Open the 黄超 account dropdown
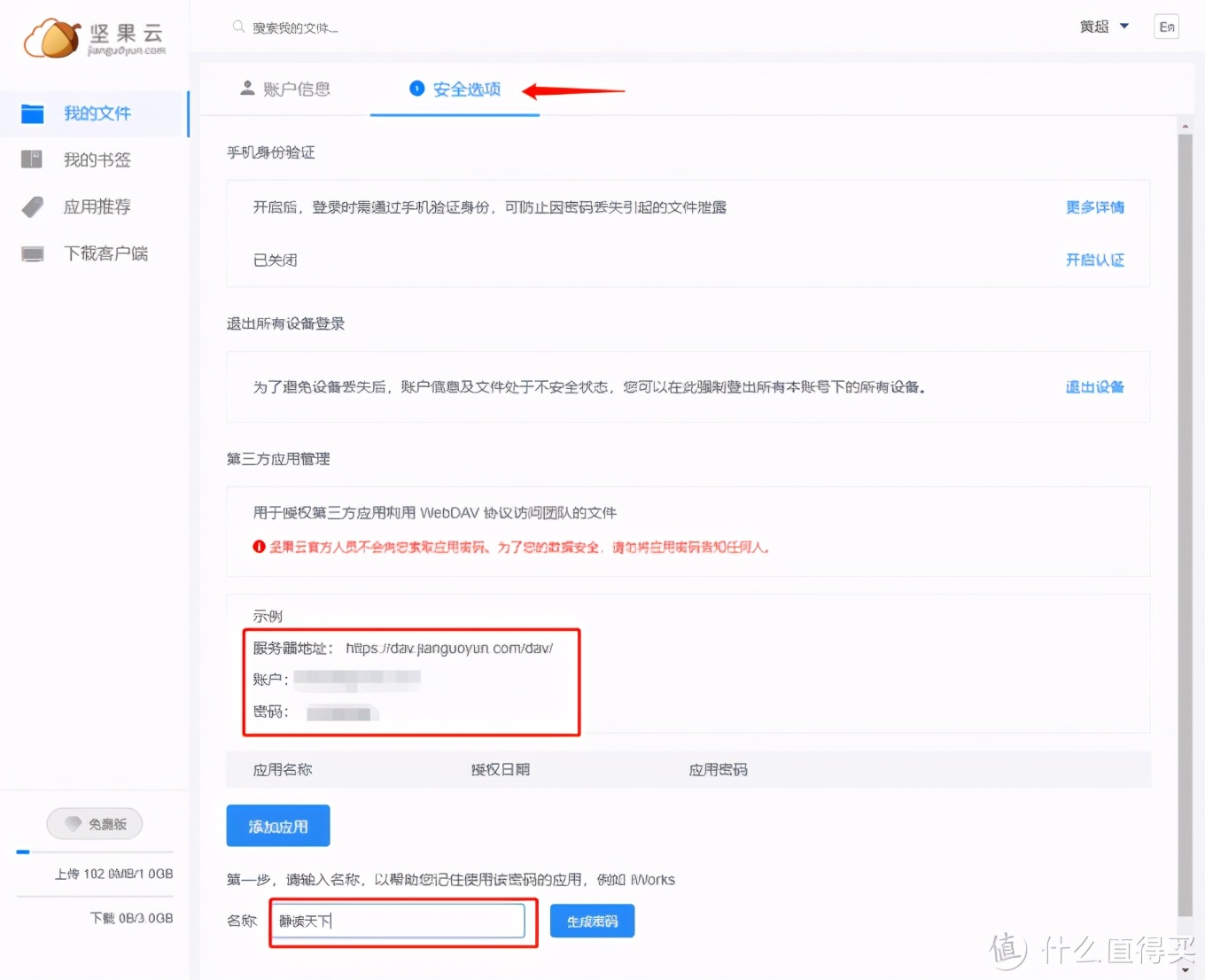 coord(1102,27)
